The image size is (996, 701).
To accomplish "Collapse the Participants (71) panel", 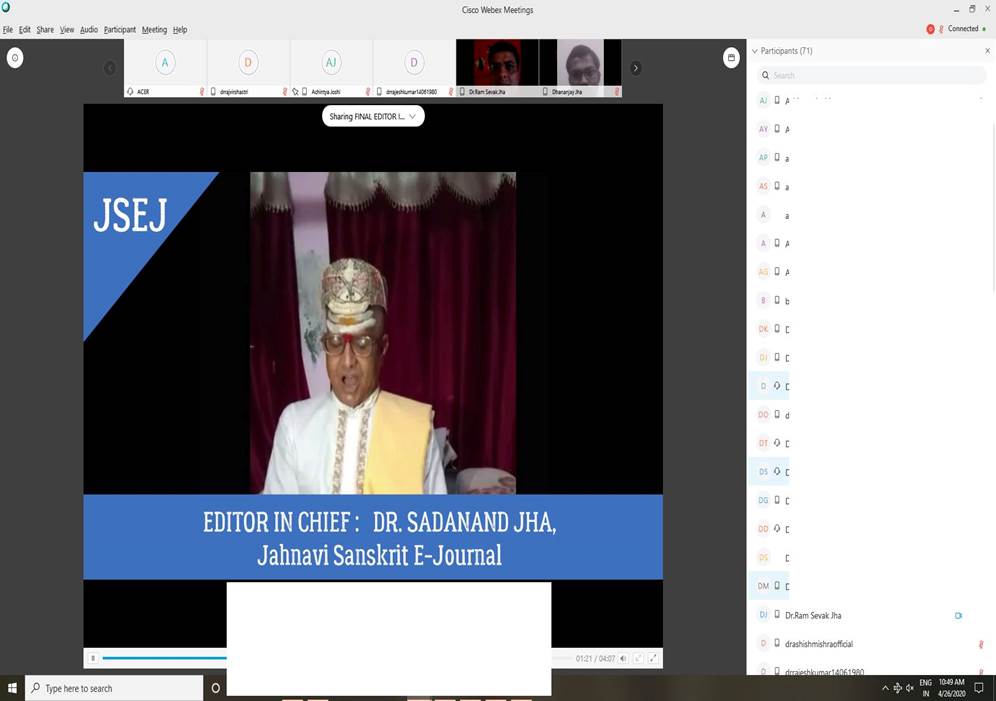I will click(x=755, y=51).
